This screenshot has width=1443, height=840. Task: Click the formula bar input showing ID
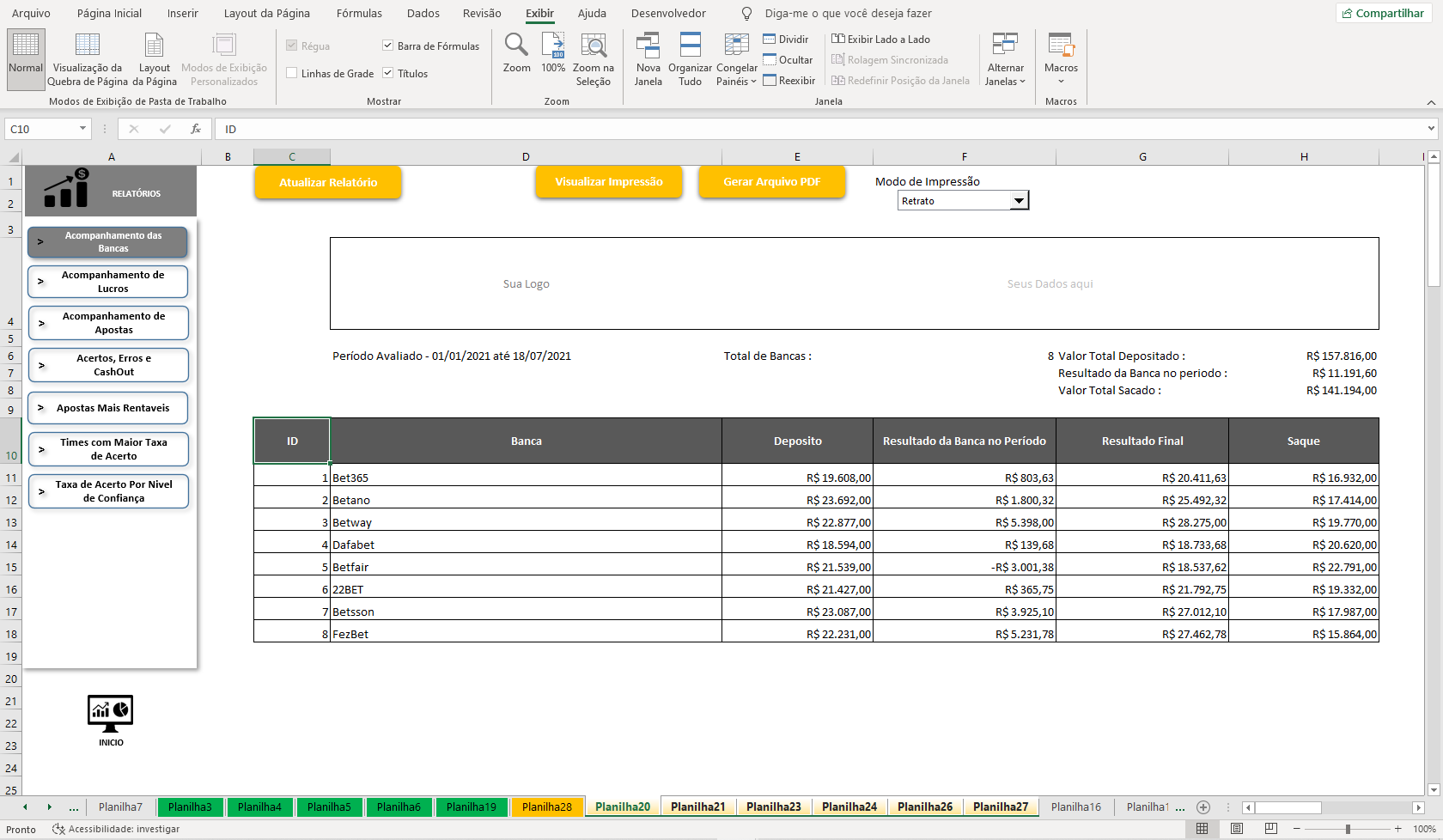(819, 129)
